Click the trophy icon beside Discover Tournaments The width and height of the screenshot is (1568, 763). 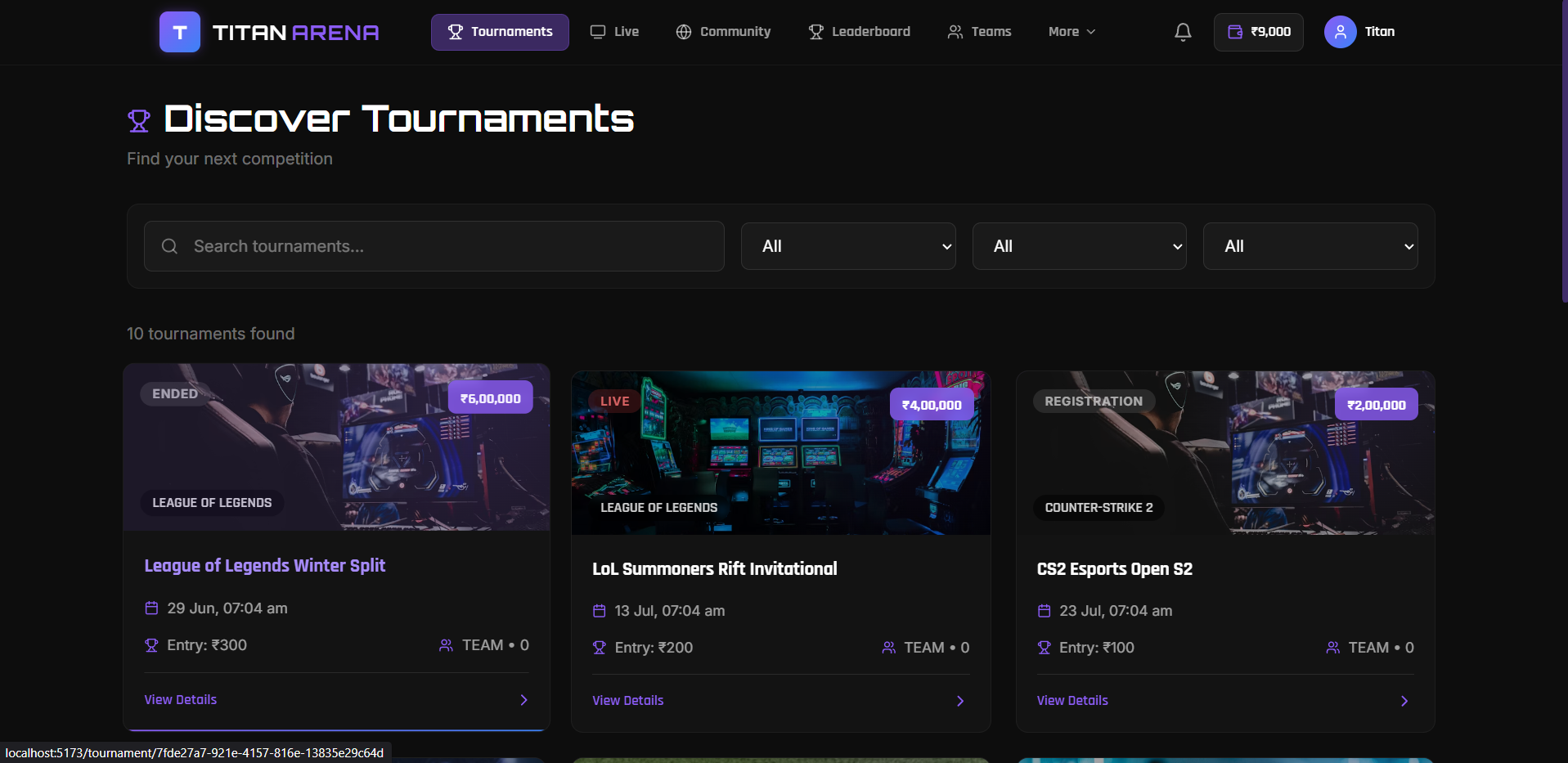tap(139, 121)
